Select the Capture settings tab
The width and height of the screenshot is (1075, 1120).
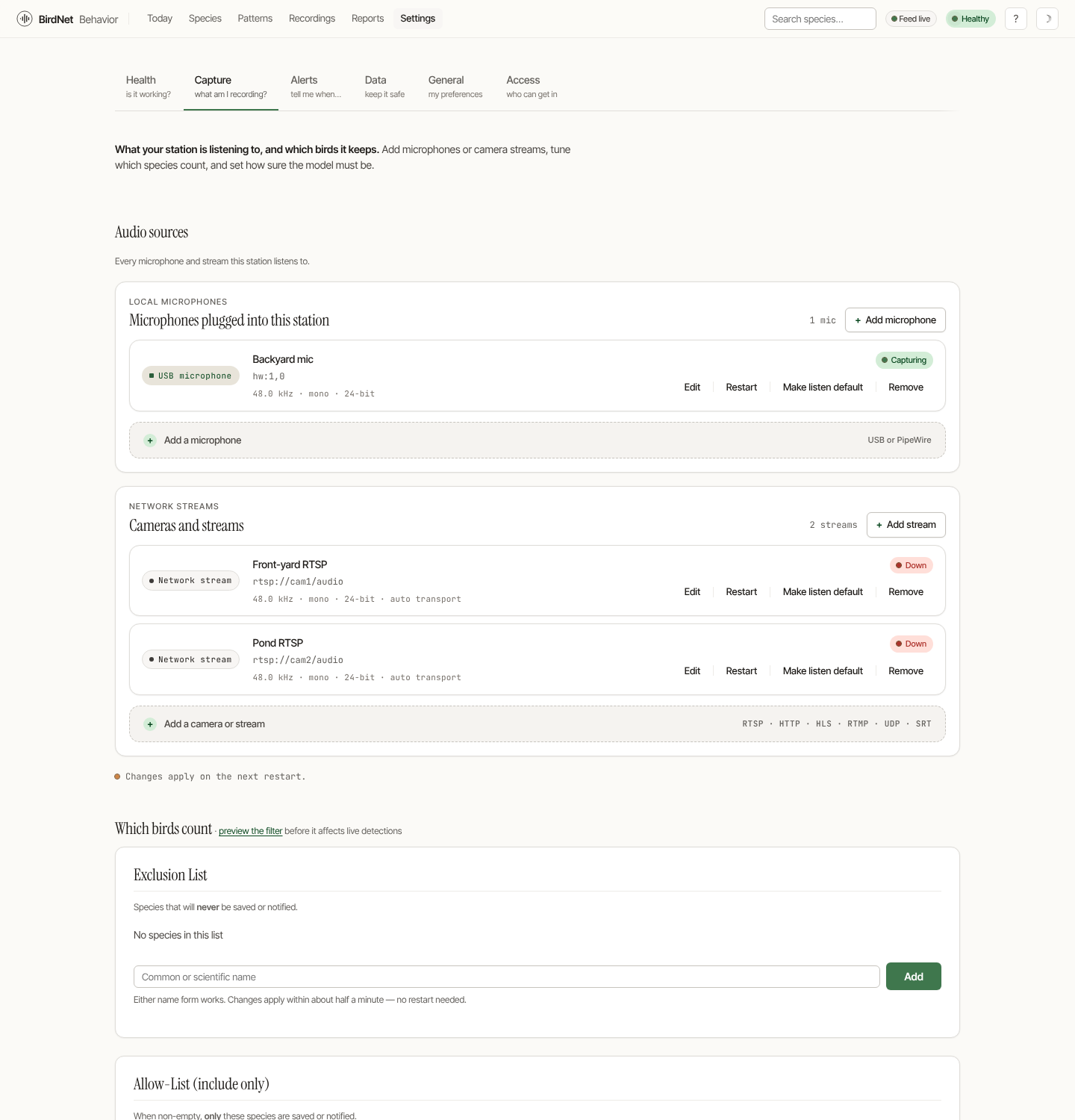(231, 87)
